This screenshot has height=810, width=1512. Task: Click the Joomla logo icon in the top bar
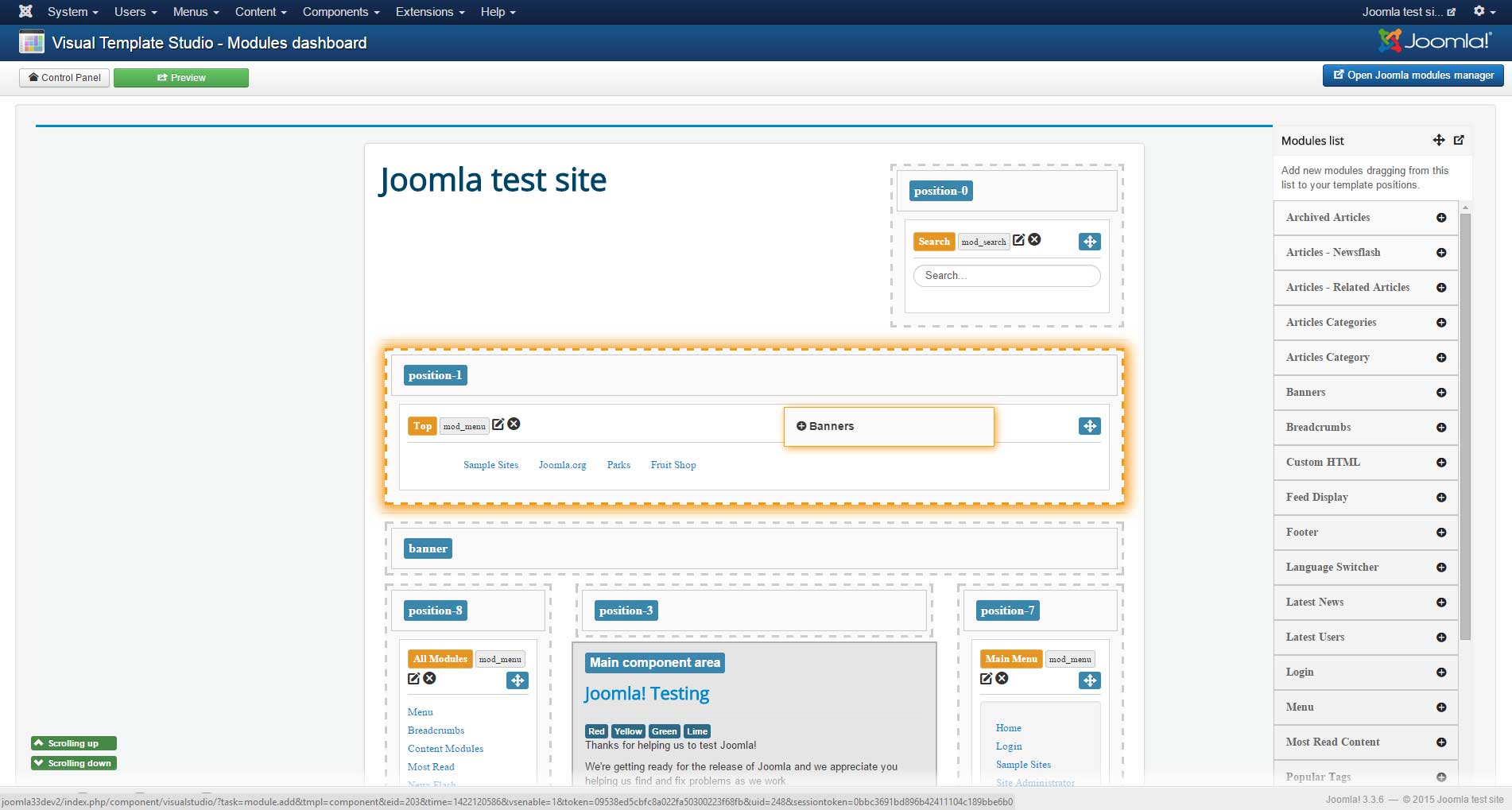[x=25, y=11]
